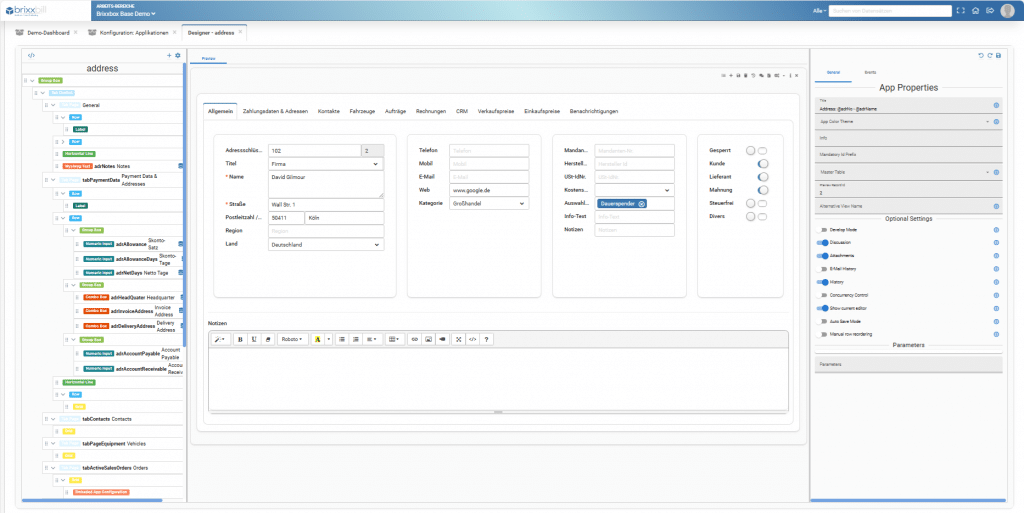
Task: Select adrAllowance Skonto-Satz tree item
Action: (131, 244)
